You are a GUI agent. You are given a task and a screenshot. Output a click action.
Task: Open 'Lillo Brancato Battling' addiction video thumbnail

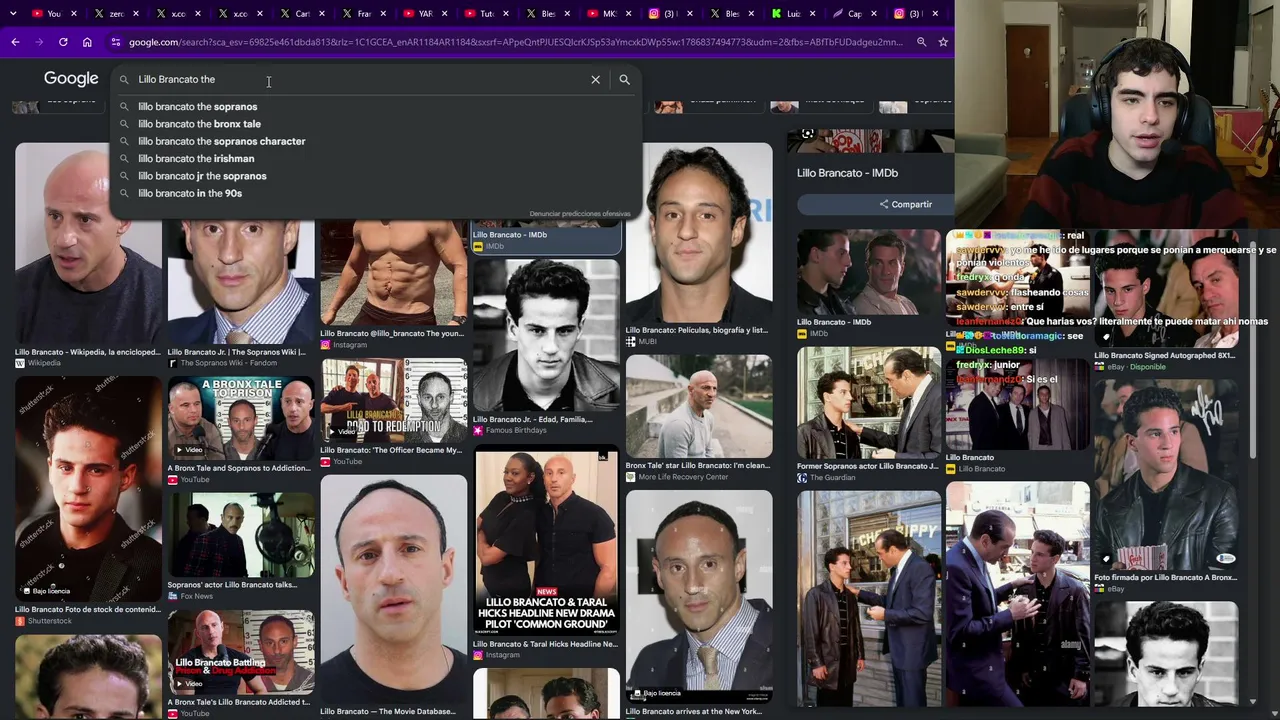(x=240, y=651)
